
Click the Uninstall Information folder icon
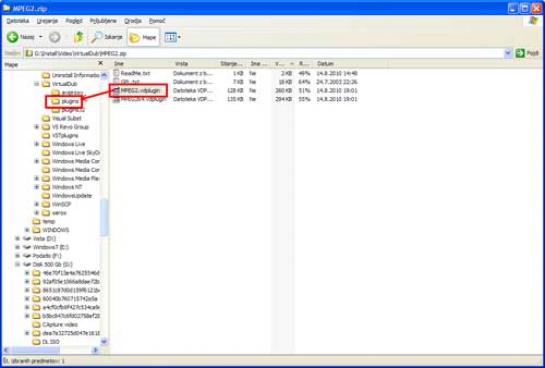[46, 75]
